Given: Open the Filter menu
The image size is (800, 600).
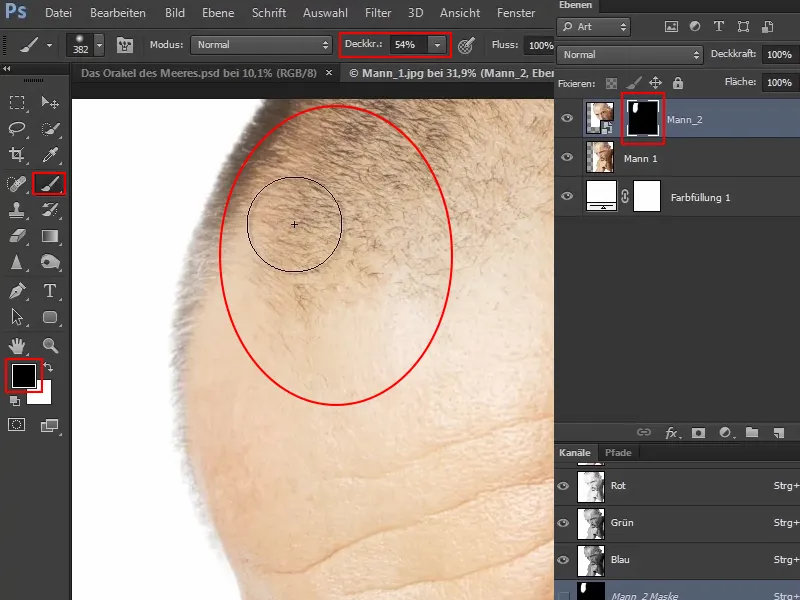Looking at the screenshot, I should (x=378, y=13).
